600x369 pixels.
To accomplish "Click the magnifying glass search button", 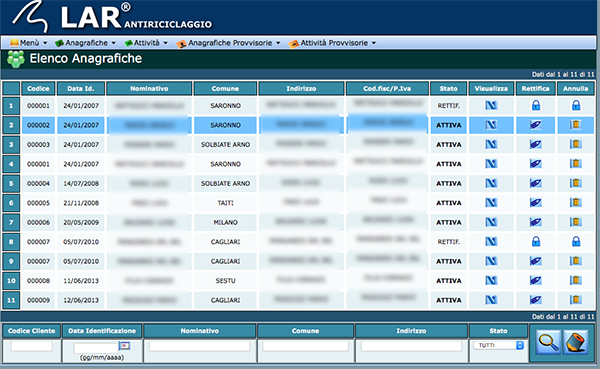I will click(x=548, y=343).
